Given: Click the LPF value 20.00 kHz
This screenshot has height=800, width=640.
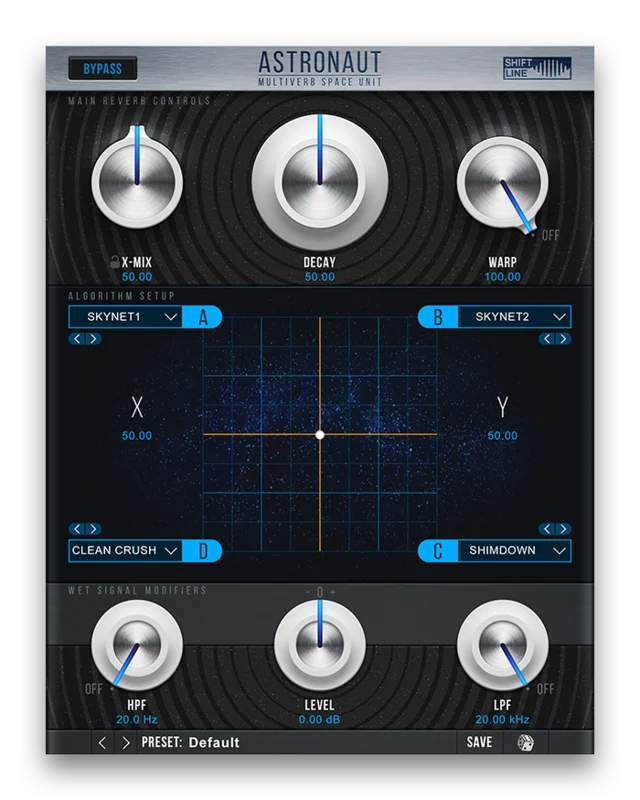Looking at the screenshot, I should click(503, 719).
